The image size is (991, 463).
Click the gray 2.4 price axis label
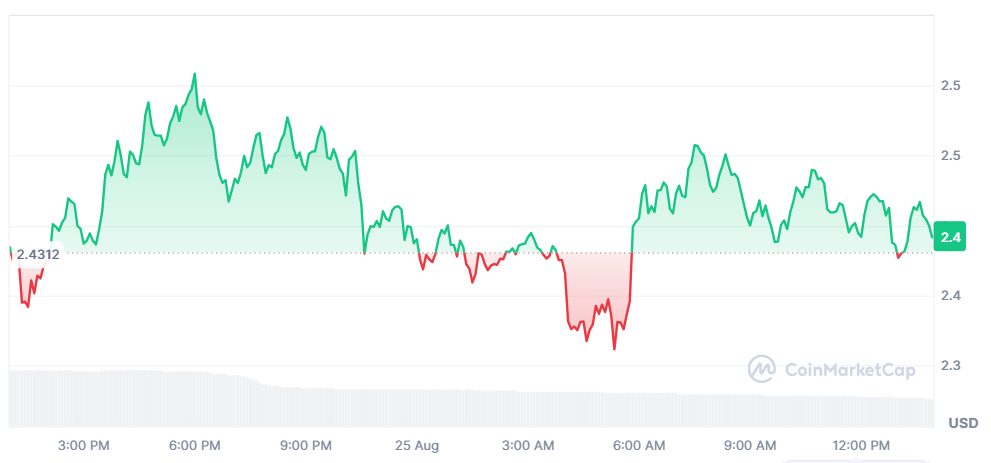(x=951, y=296)
